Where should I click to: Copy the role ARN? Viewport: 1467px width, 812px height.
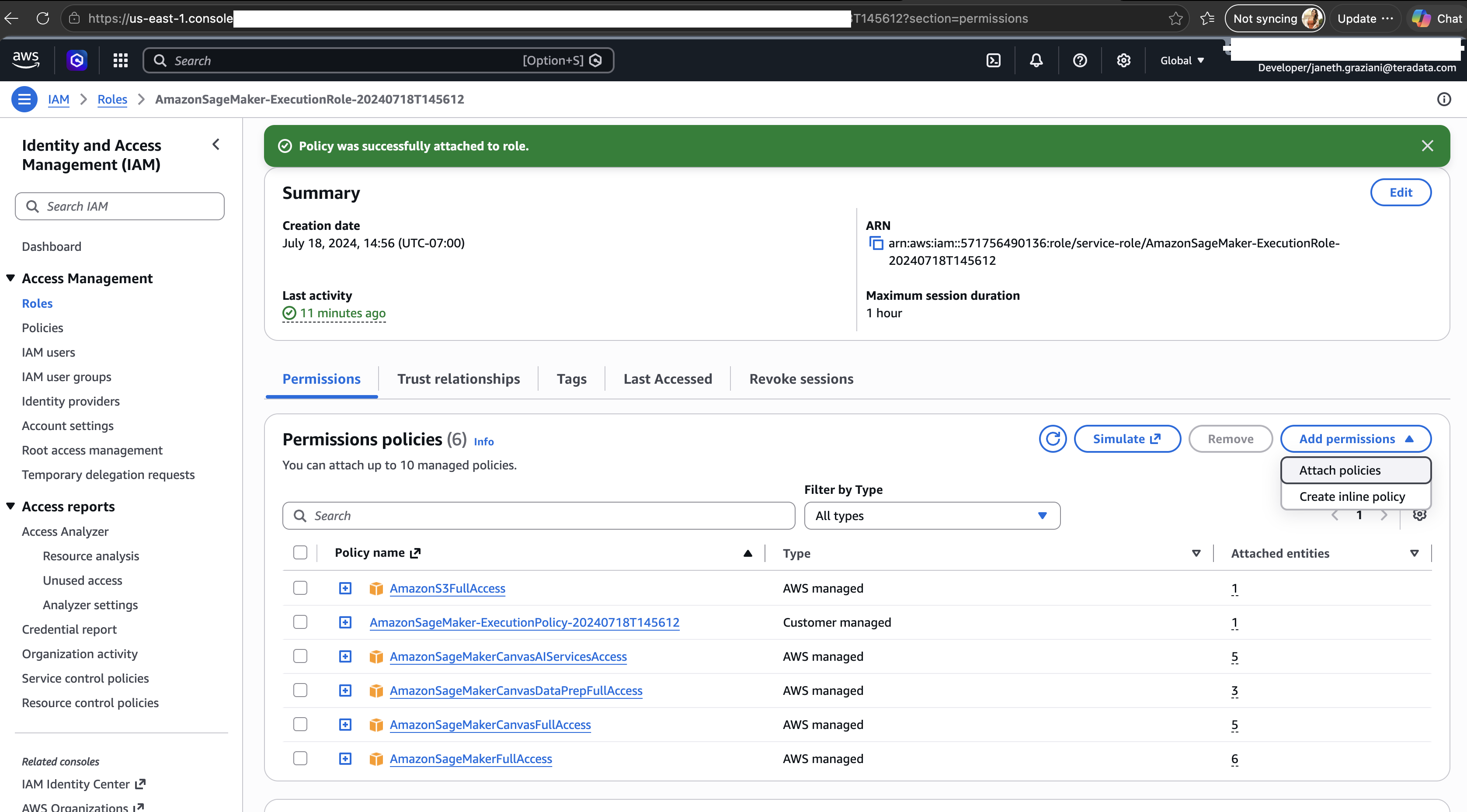[876, 243]
